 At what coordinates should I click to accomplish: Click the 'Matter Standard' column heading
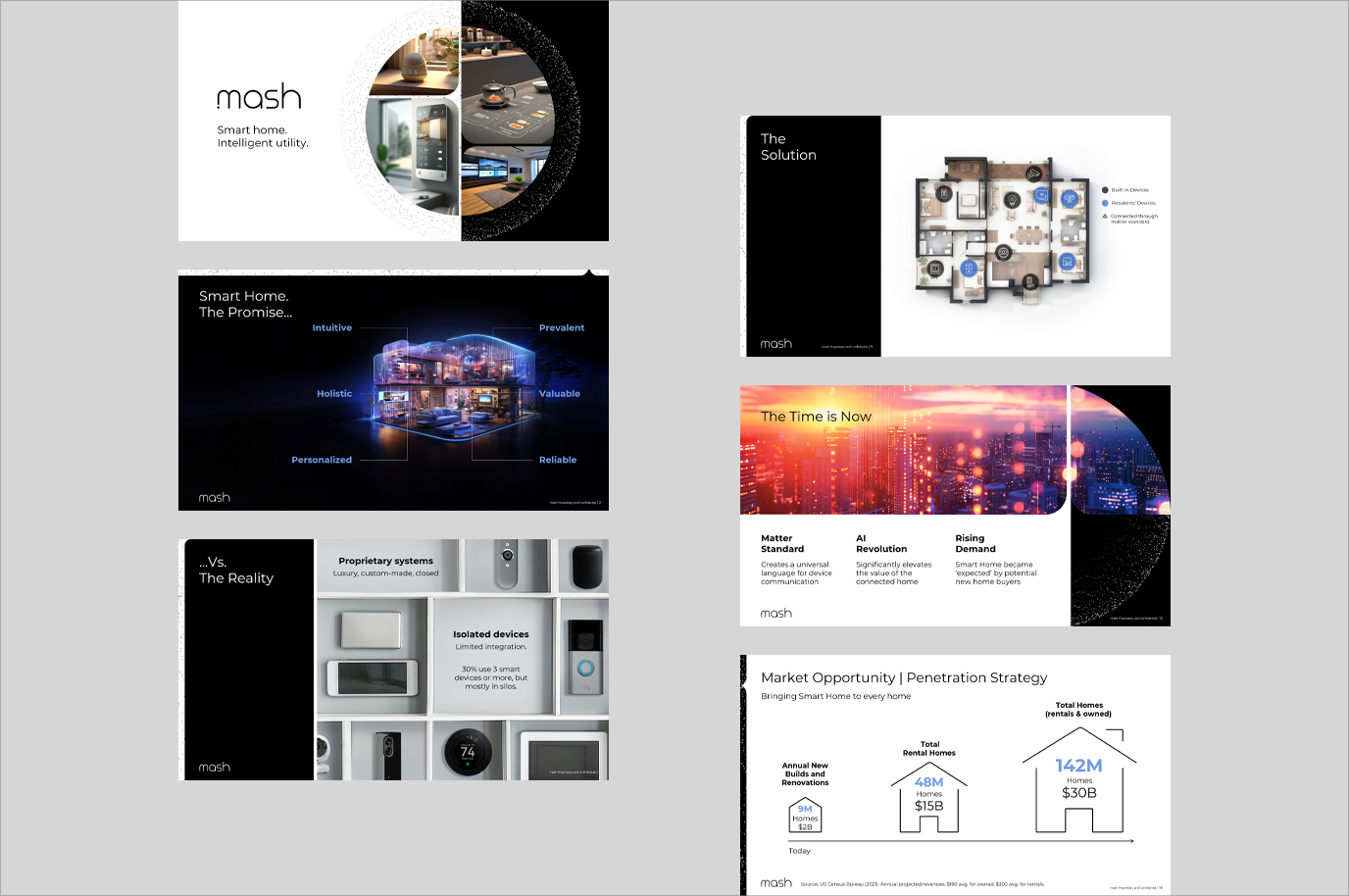(781, 544)
